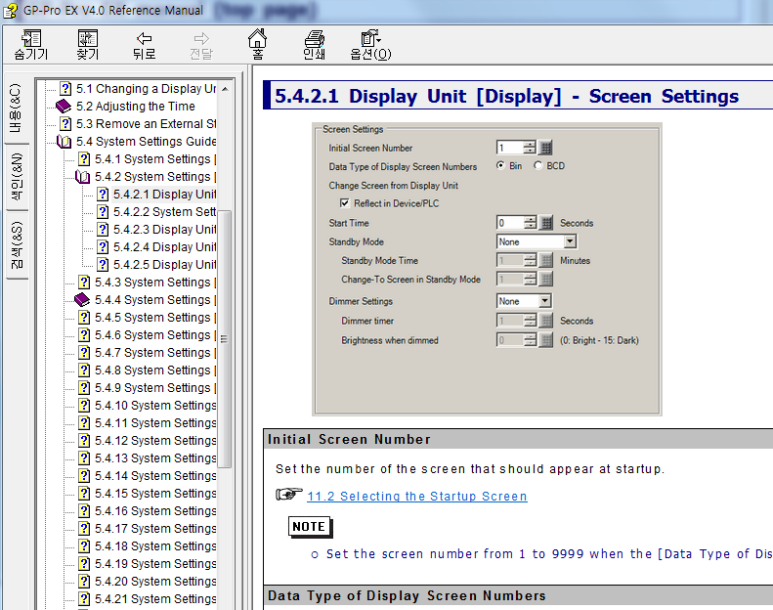The image size is (773, 610).
Task: Open keypad icon next to Start Time
Action: 546,223
